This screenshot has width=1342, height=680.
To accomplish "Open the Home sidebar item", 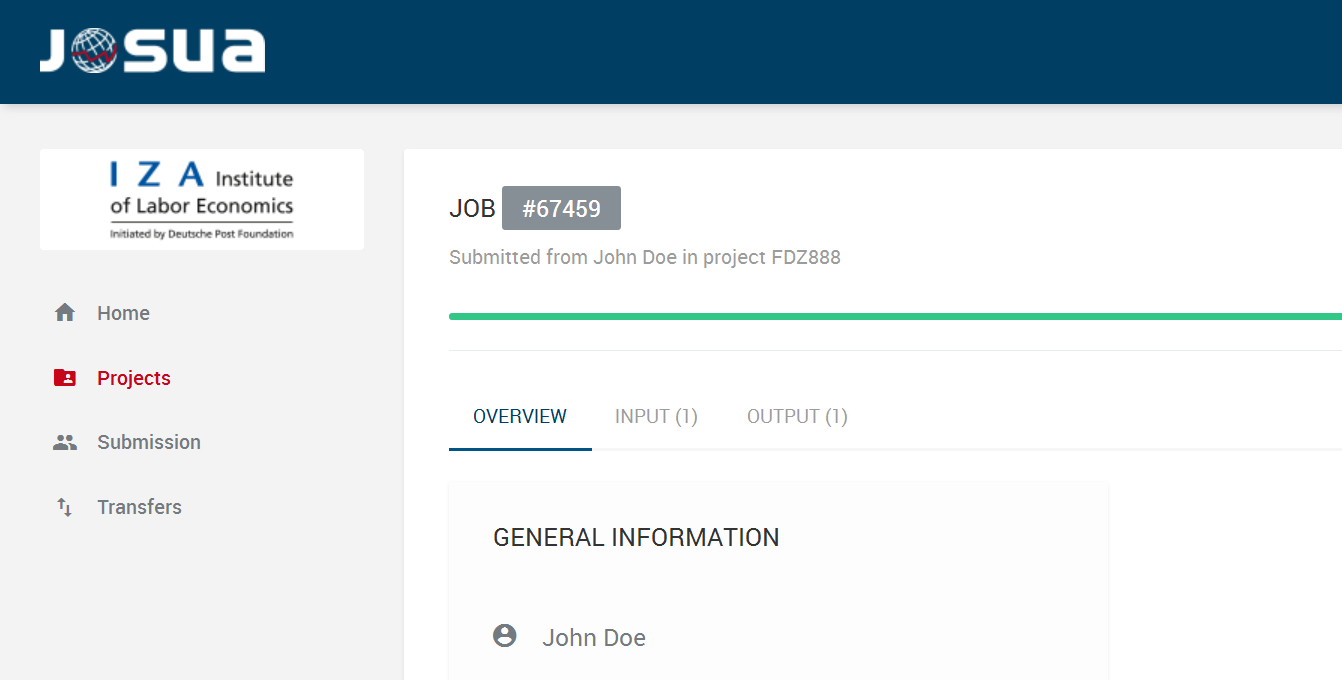I will (123, 313).
